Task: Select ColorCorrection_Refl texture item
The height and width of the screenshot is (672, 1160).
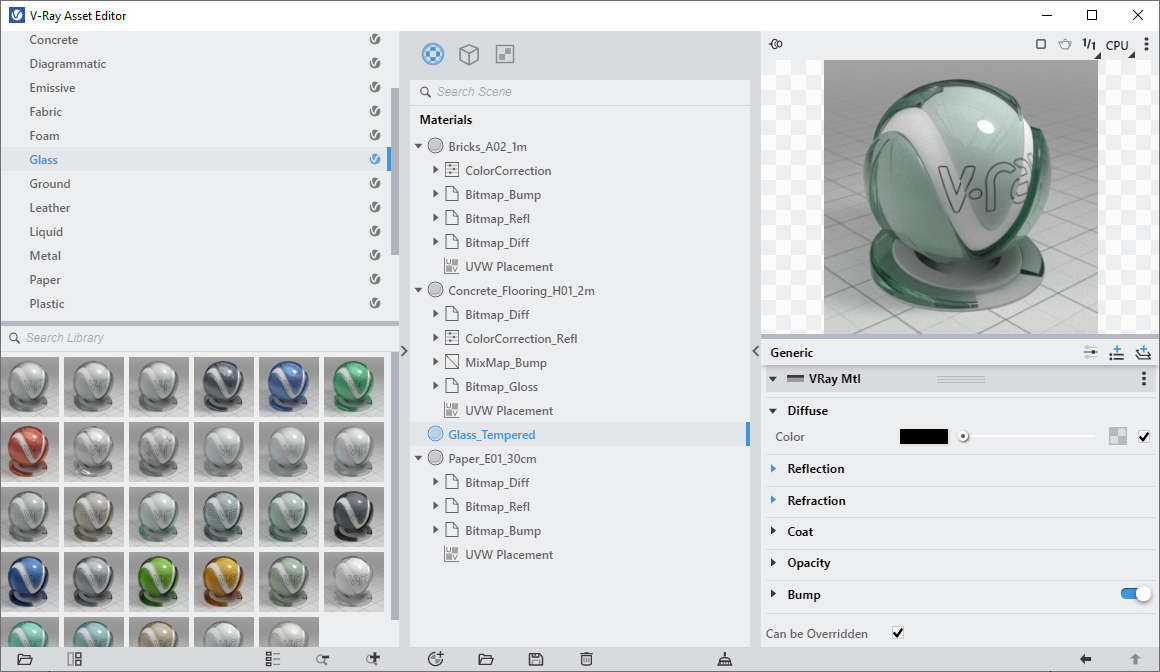Action: [521, 338]
